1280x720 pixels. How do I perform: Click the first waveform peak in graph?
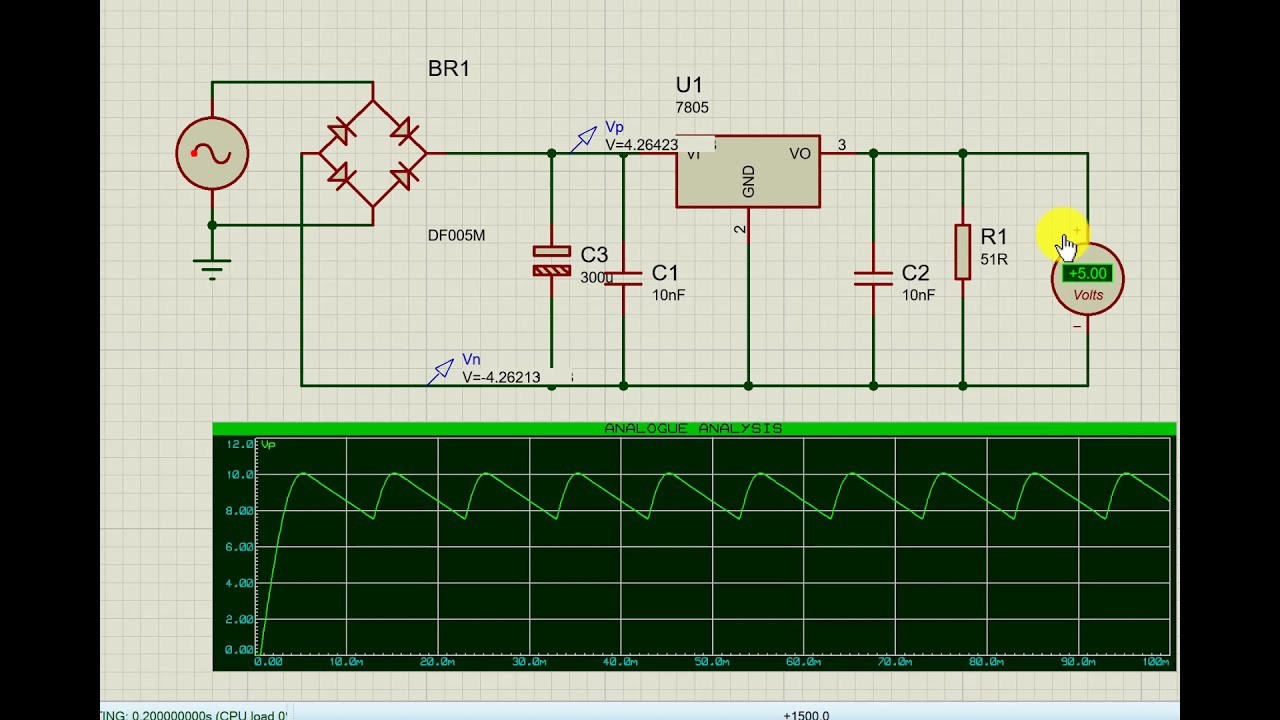[303, 474]
